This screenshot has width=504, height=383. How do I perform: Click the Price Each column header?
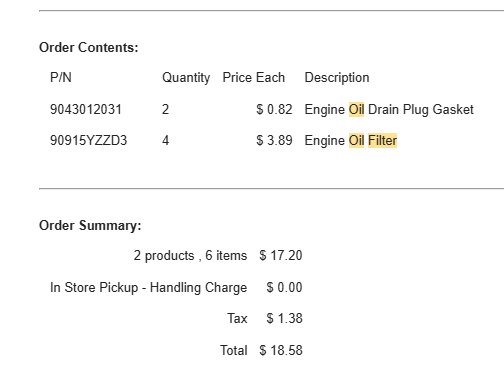[254, 77]
